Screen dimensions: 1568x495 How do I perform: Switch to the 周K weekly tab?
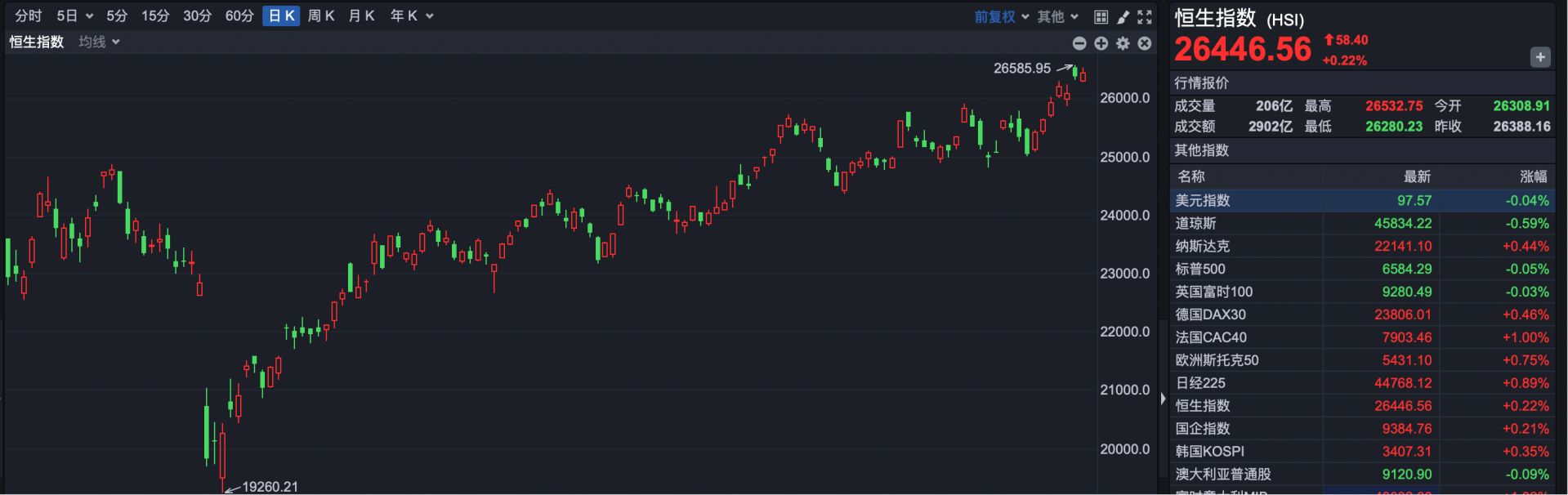[x=321, y=16]
